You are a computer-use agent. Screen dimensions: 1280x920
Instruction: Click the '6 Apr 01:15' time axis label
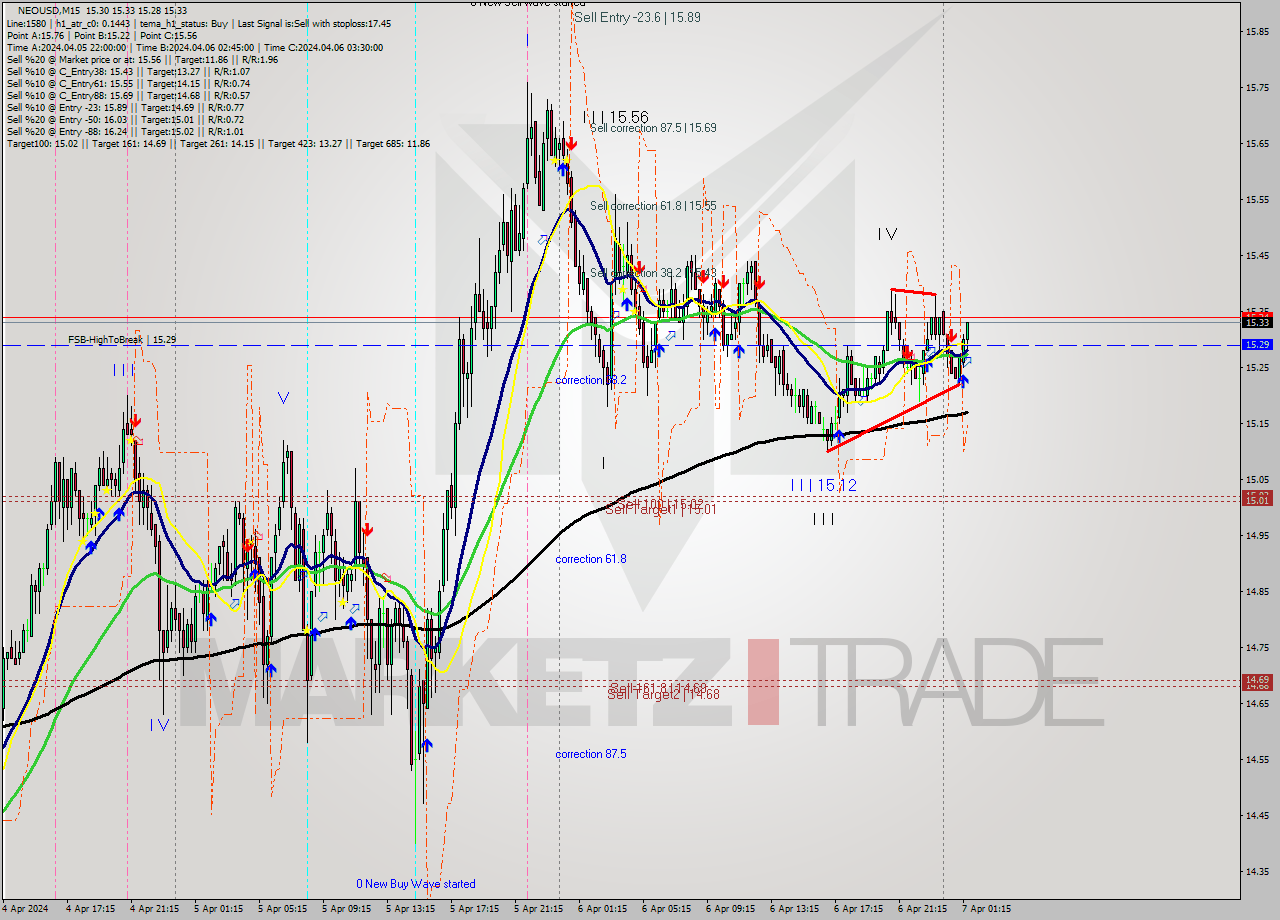[602, 909]
